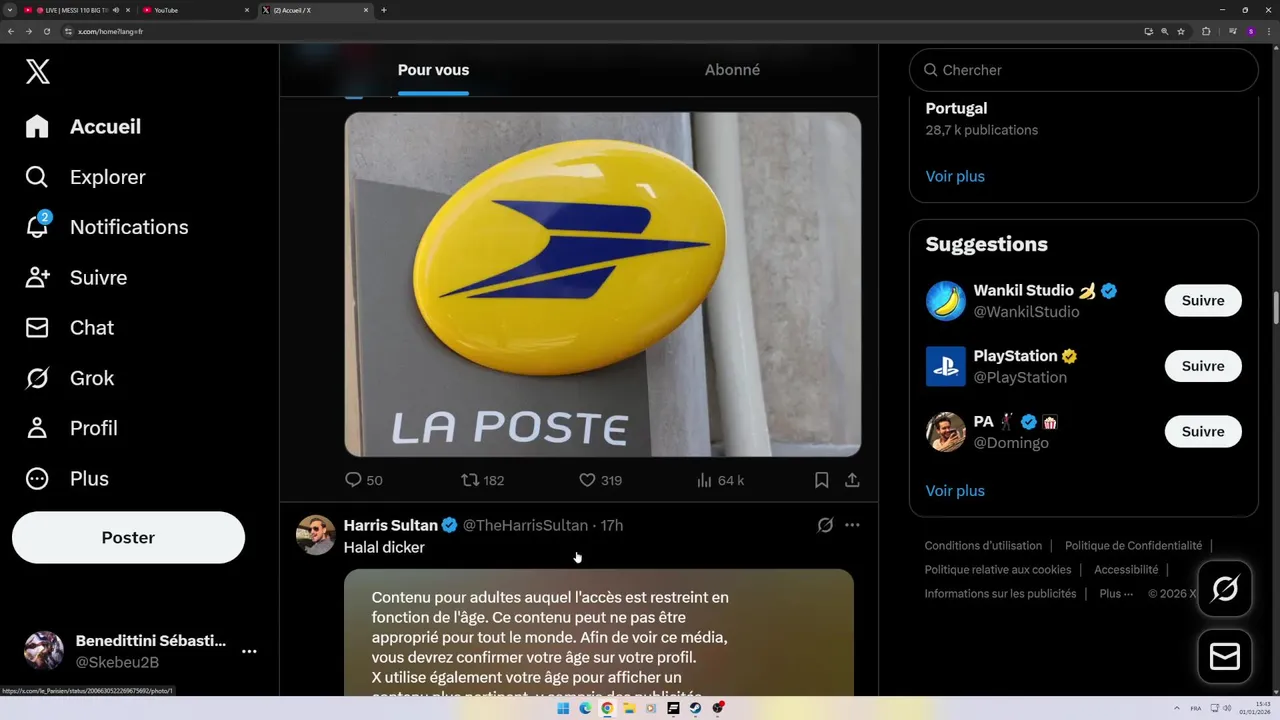Open the browser extensions menu
Viewport: 1280px width, 720px height.
tap(1206, 31)
